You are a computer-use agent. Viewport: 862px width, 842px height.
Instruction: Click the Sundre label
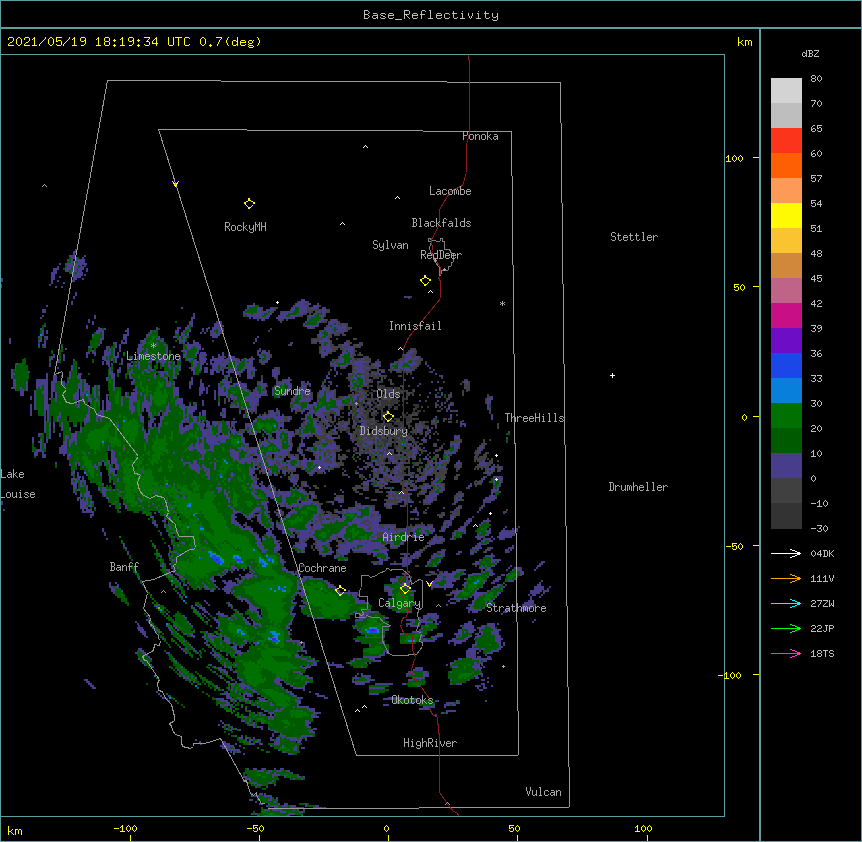click(x=292, y=391)
